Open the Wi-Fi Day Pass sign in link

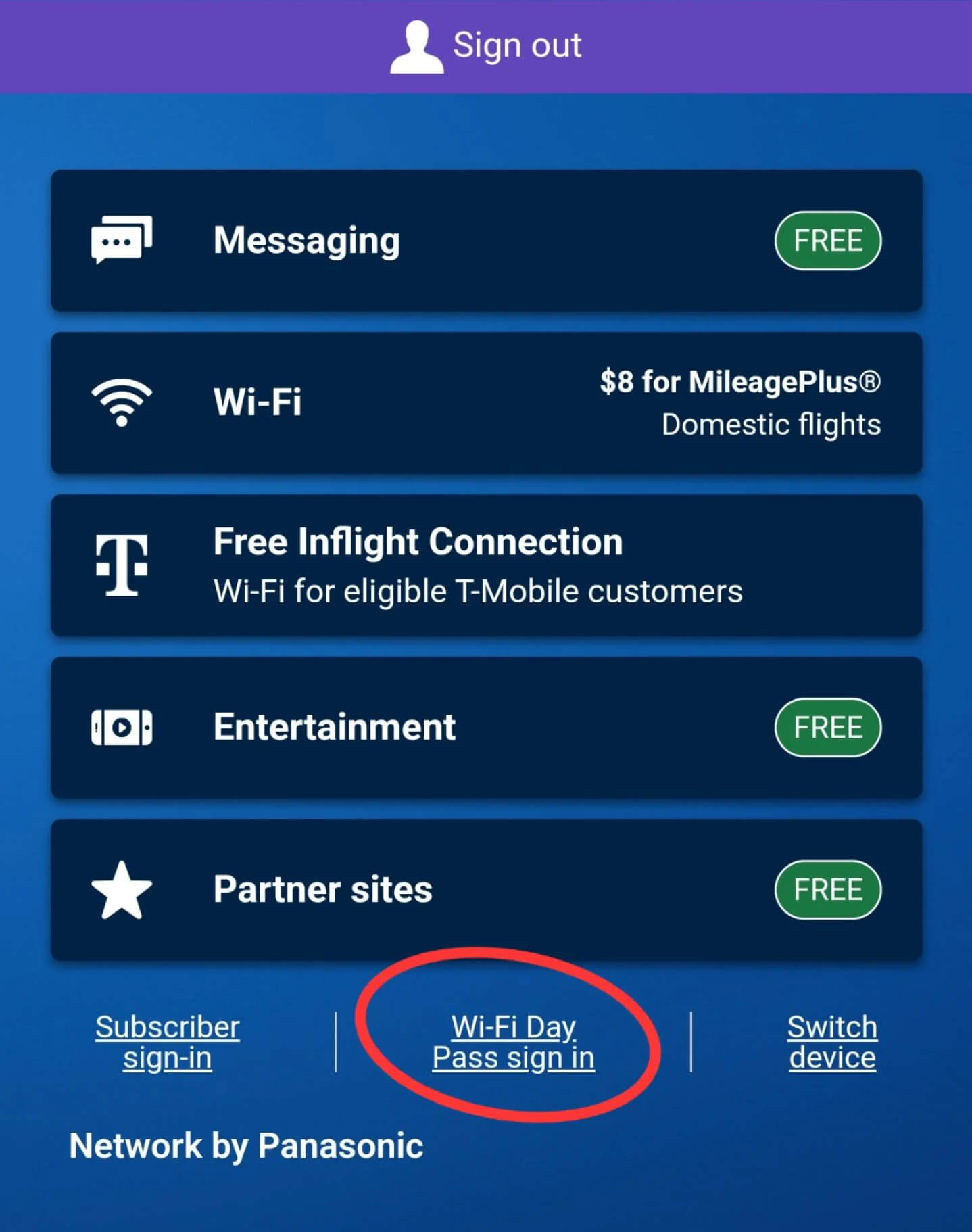coord(514,1042)
